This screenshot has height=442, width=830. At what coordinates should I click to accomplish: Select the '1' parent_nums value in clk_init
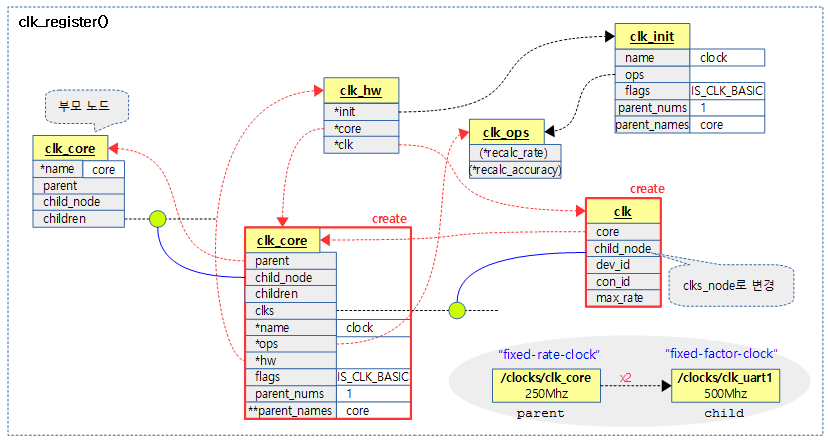[727, 108]
